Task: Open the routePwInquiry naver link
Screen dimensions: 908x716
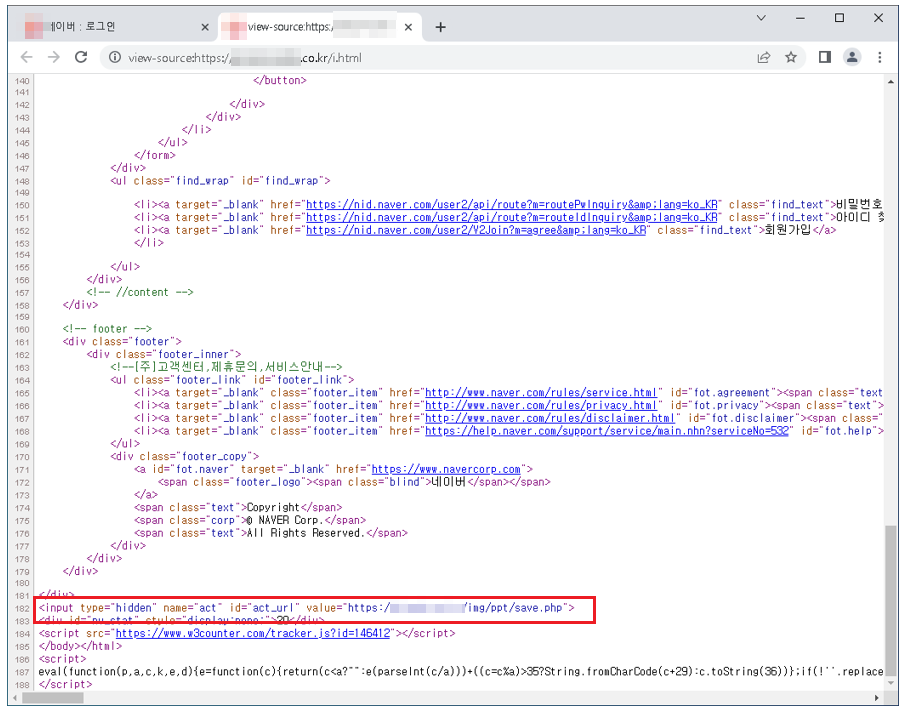Action: click(x=511, y=204)
